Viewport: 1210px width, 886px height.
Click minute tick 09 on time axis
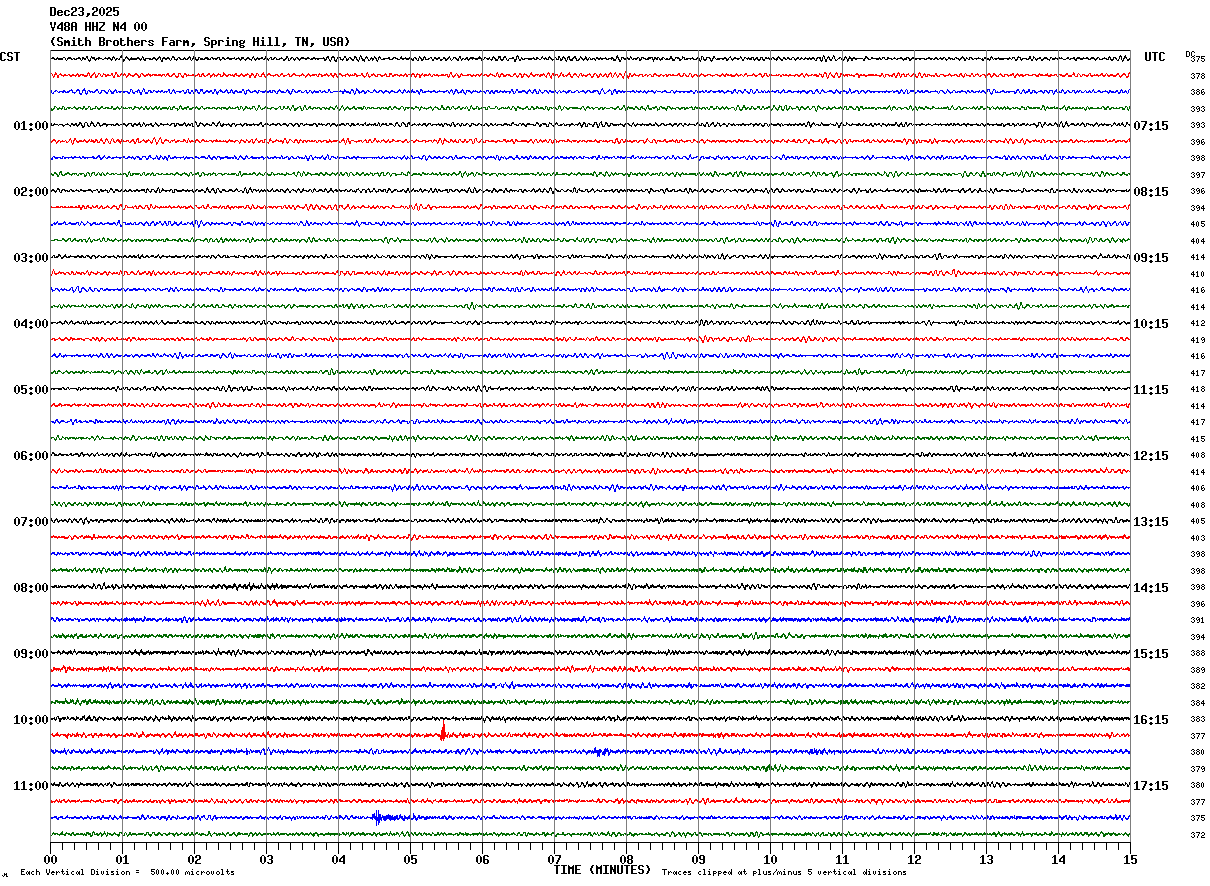pyautogui.click(x=698, y=859)
